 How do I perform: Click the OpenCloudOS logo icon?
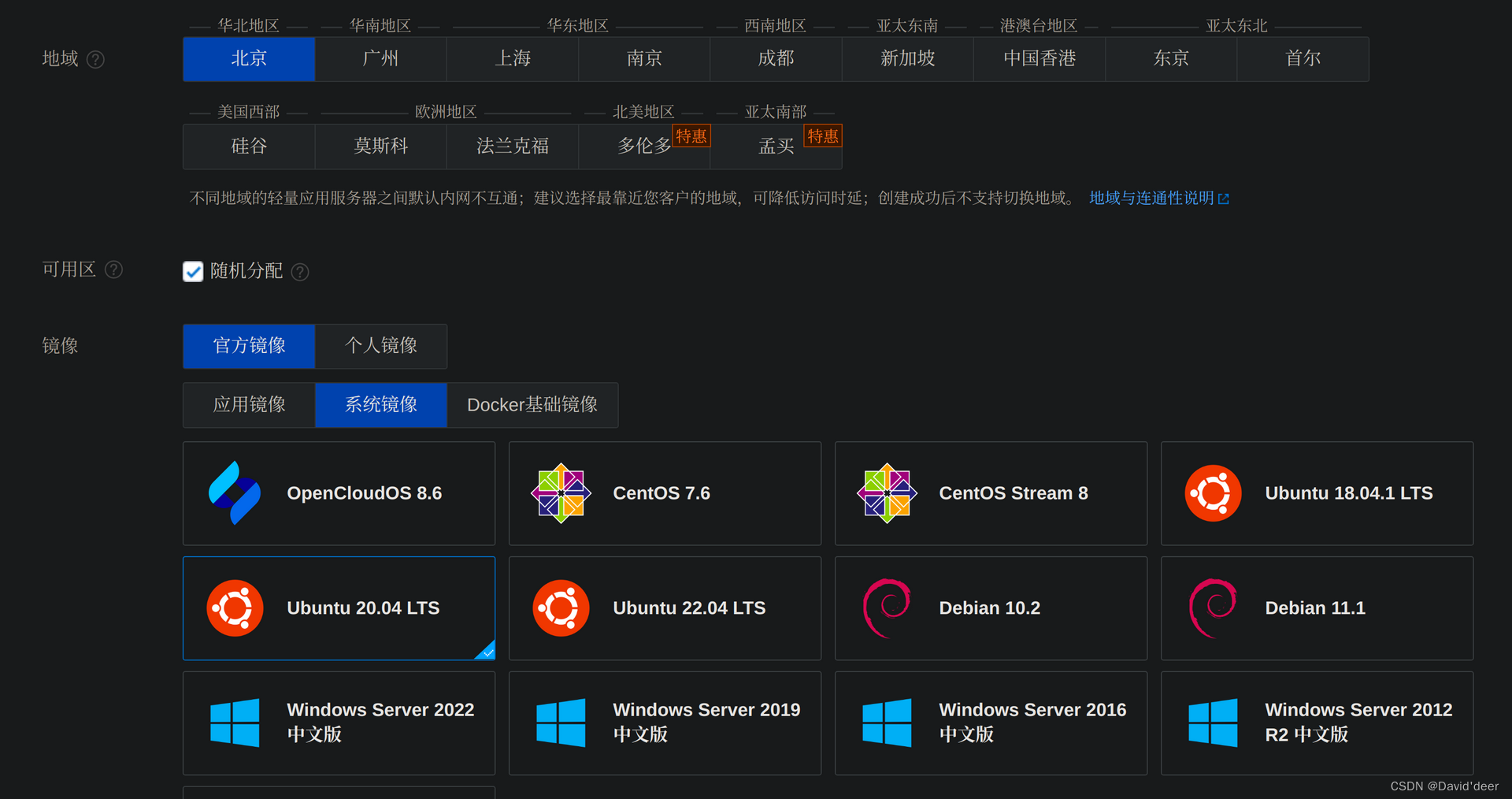tap(235, 493)
